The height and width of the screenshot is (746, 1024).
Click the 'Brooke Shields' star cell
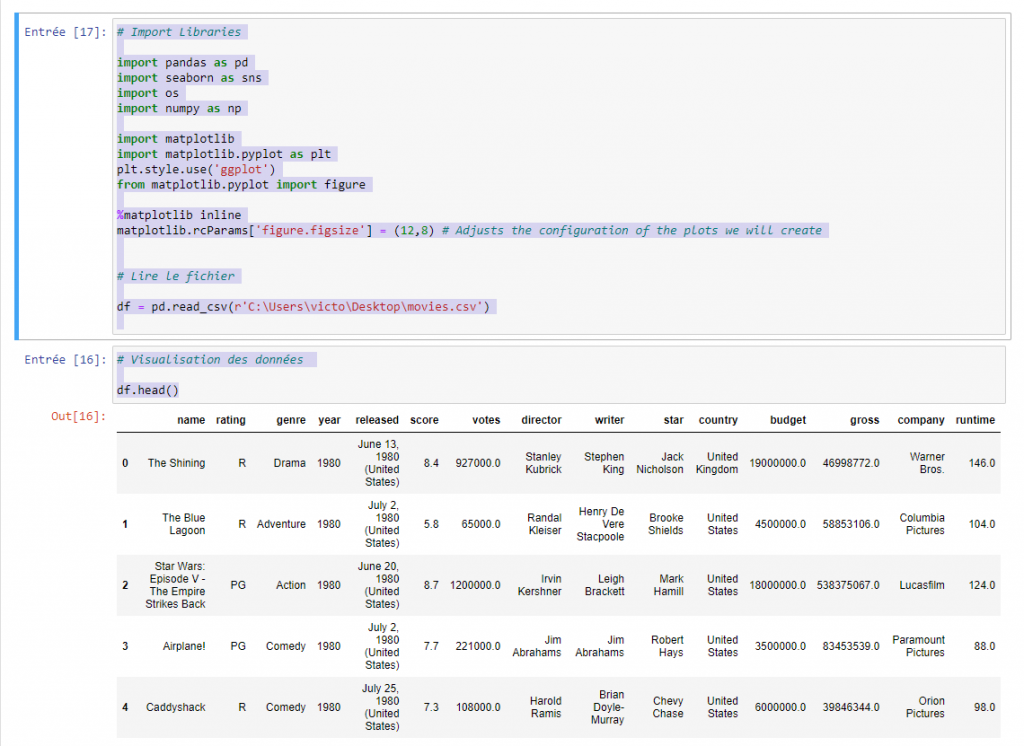665,524
